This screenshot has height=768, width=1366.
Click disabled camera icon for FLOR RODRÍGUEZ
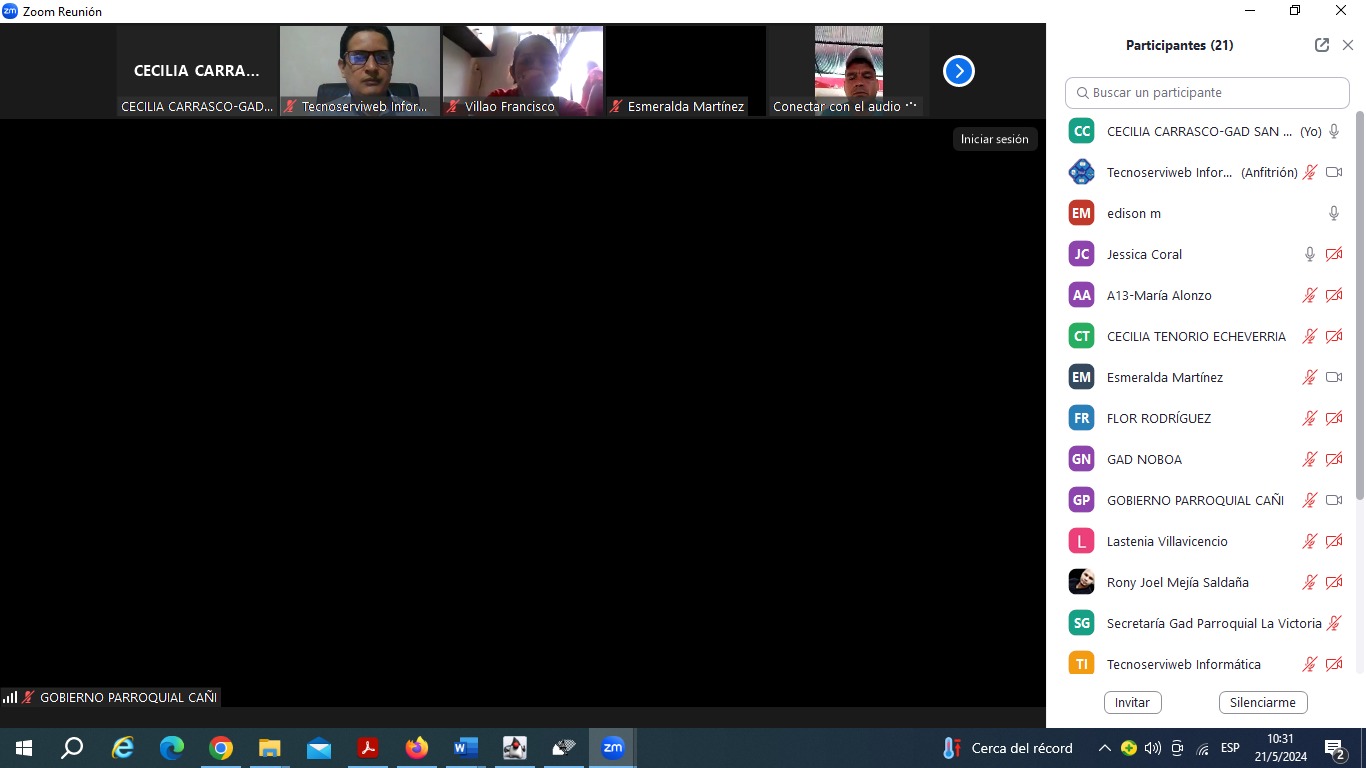1333,418
